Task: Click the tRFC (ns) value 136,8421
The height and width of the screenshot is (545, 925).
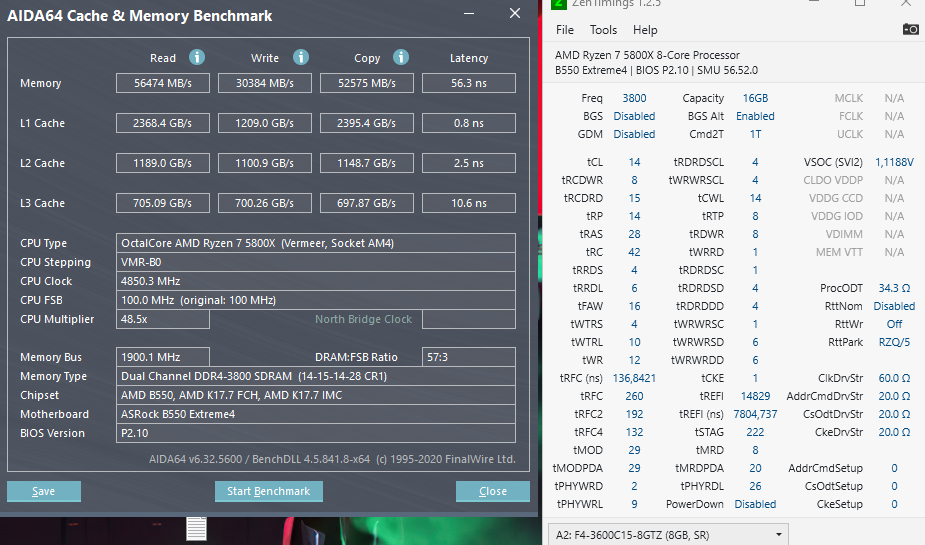Action: pos(634,377)
